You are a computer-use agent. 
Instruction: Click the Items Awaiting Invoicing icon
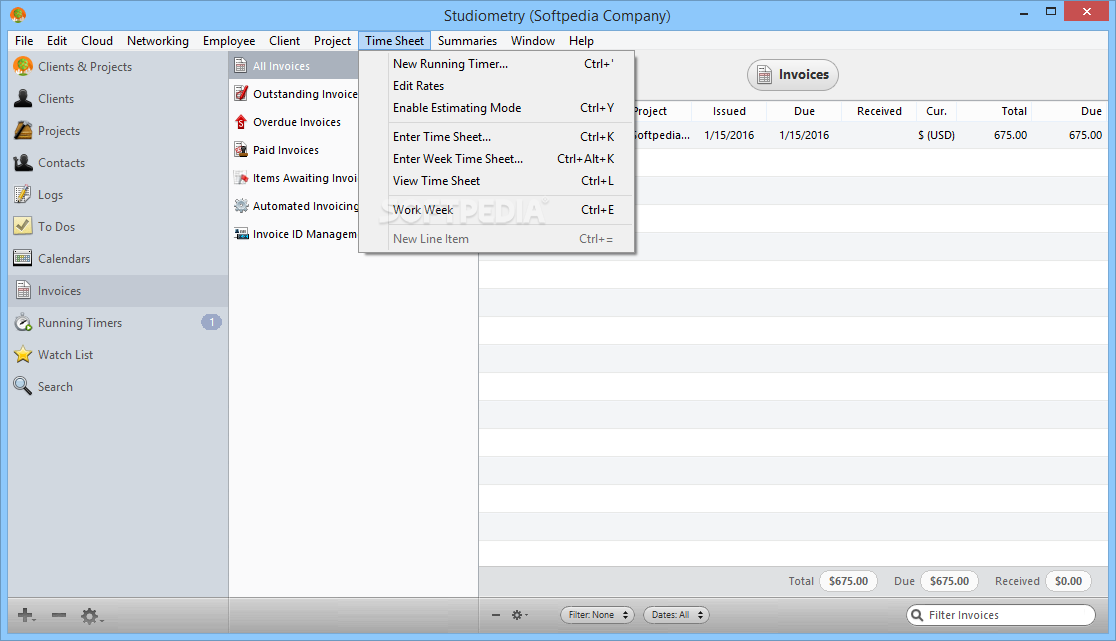coord(241,178)
